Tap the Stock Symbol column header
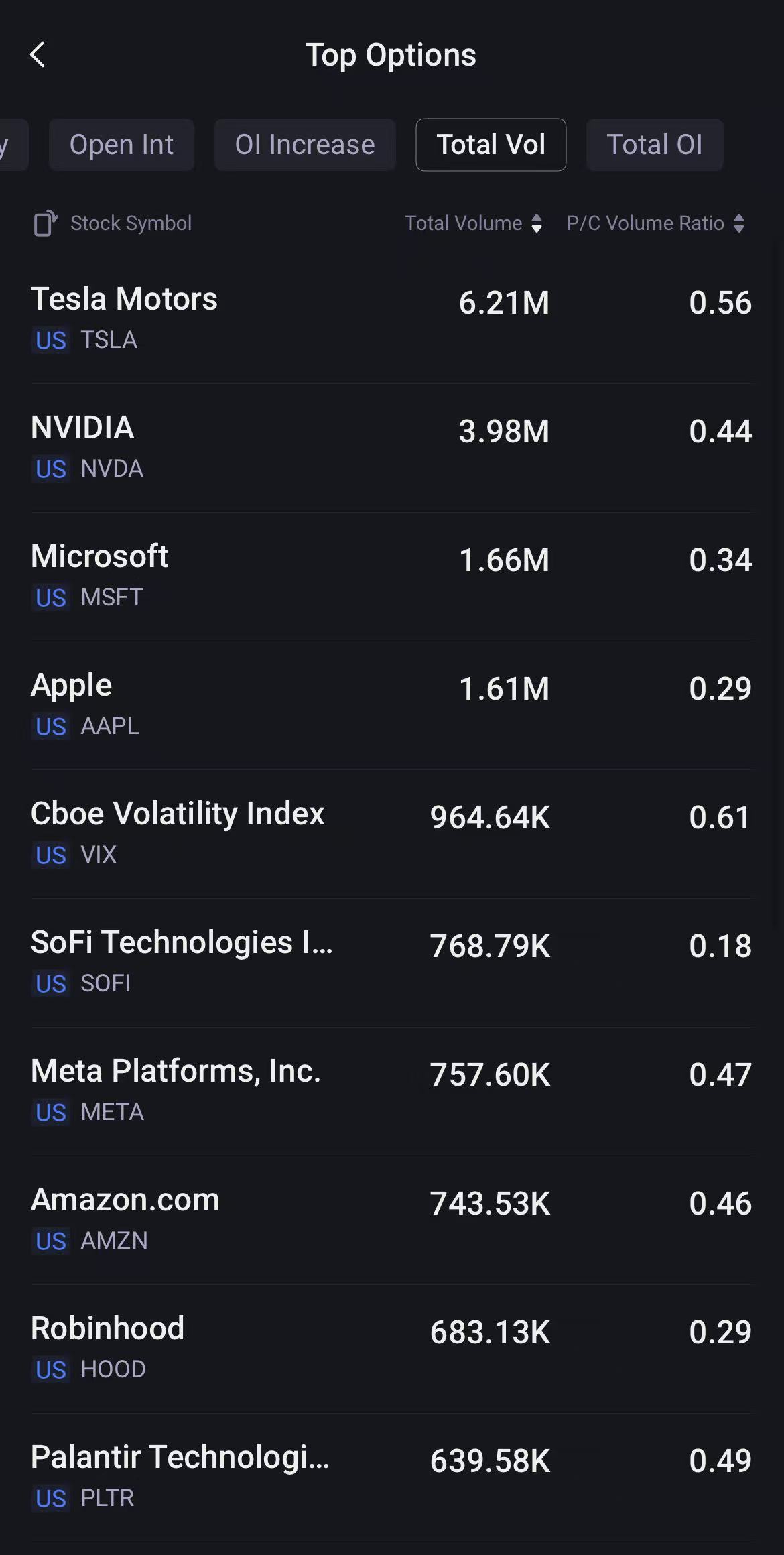The image size is (784, 1555). tap(131, 223)
